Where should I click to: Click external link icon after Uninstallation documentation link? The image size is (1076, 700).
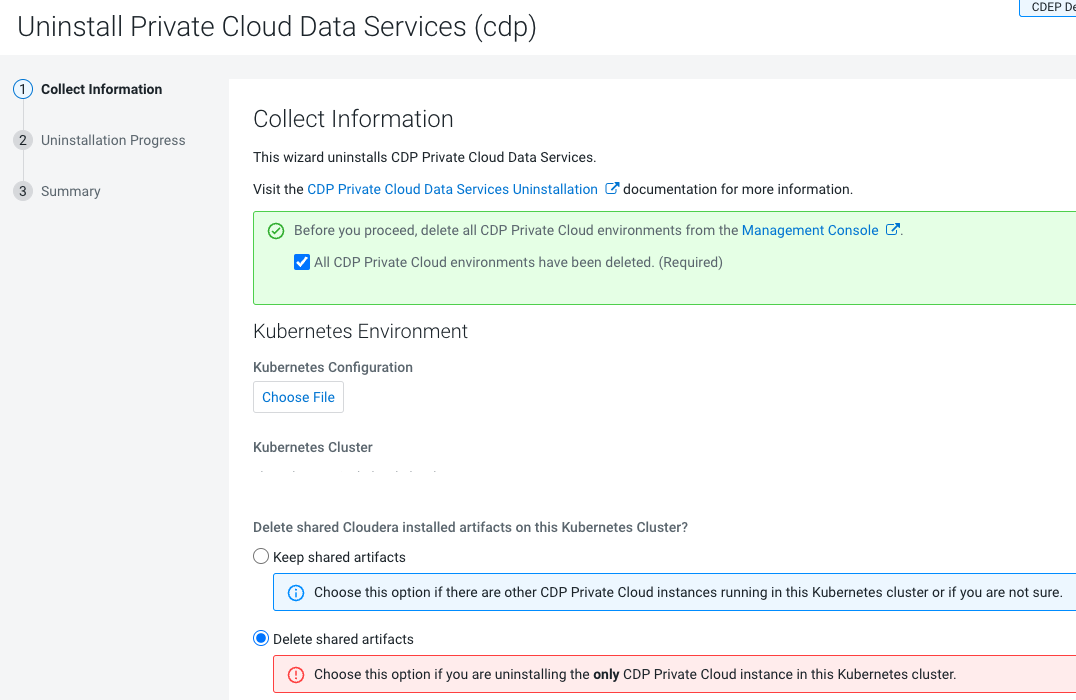tap(613, 189)
